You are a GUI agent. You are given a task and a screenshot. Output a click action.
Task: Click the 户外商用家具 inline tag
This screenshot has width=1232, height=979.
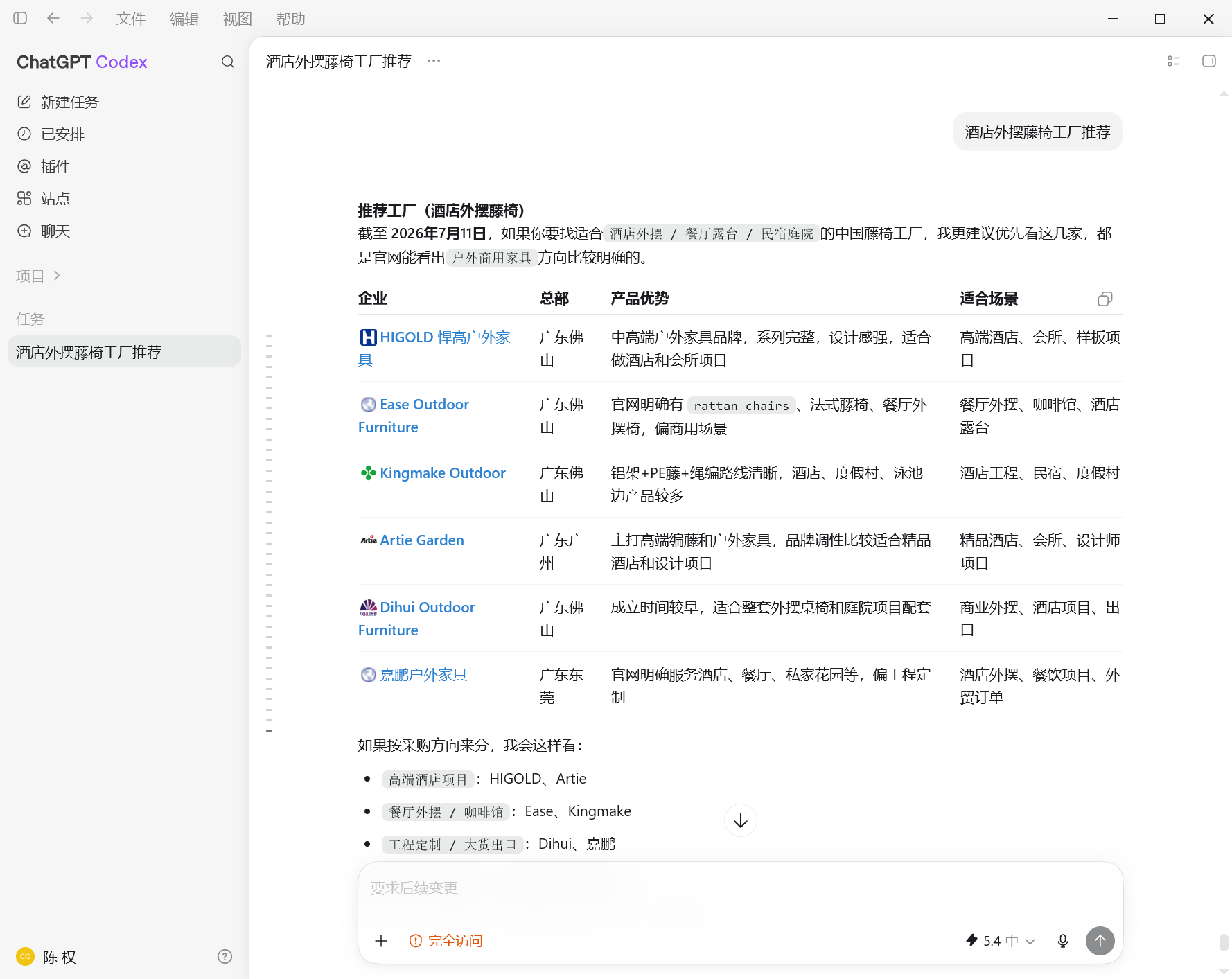[492, 258]
